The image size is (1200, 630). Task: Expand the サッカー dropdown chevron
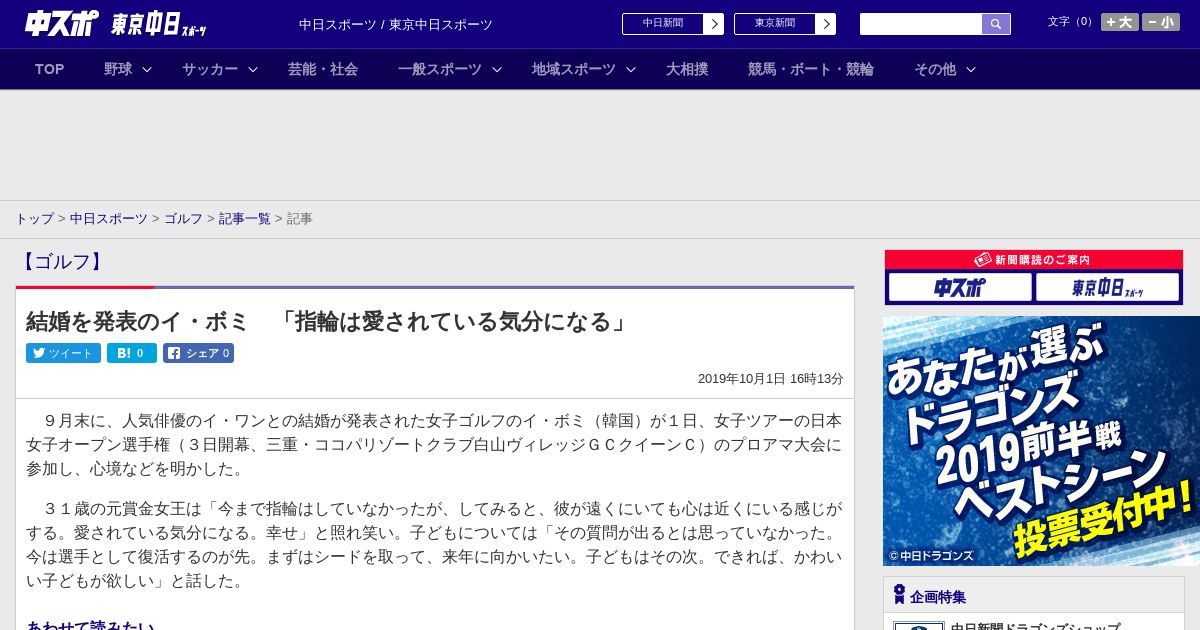(x=253, y=69)
